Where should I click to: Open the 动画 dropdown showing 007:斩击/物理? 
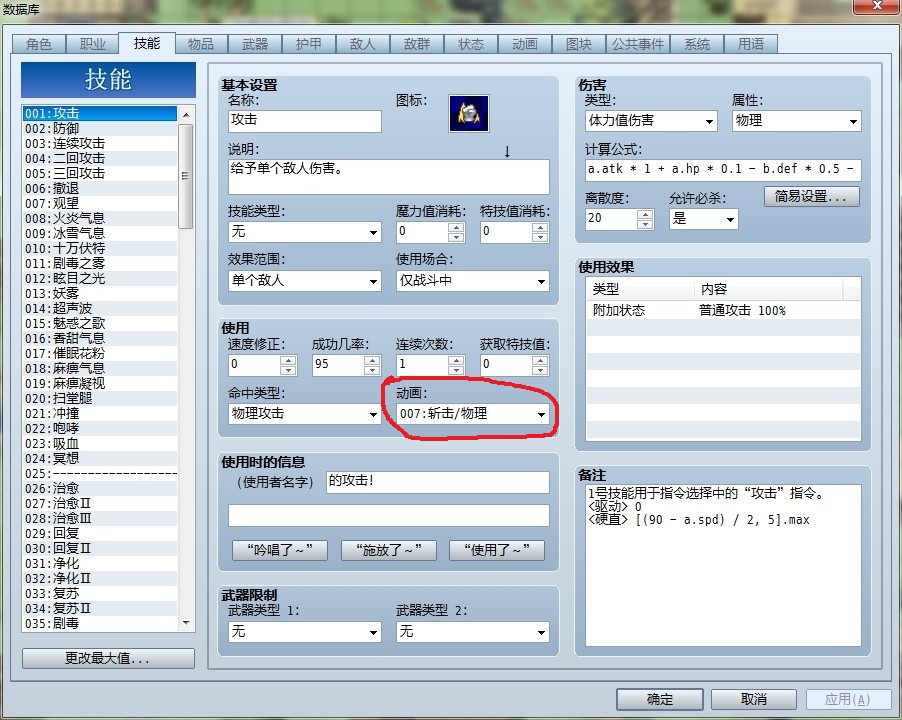pos(473,413)
